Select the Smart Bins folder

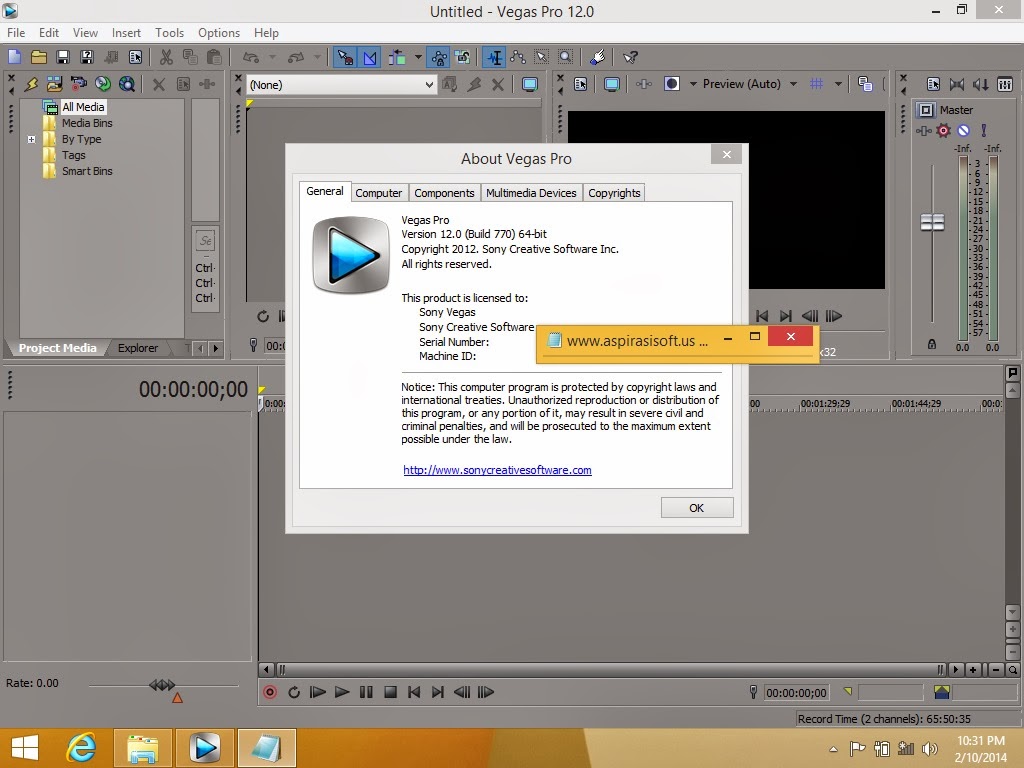[x=87, y=171]
